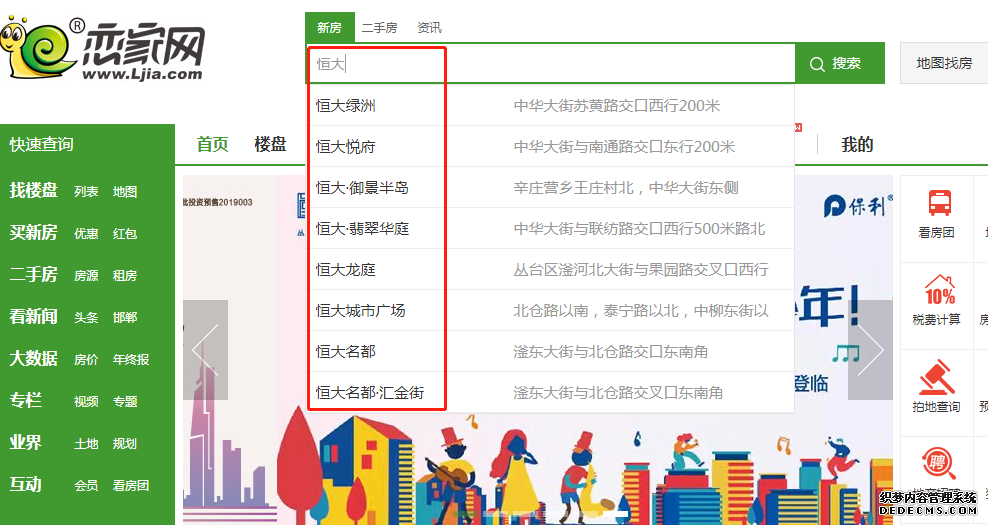Switch to the 新房 search tab

point(330,28)
